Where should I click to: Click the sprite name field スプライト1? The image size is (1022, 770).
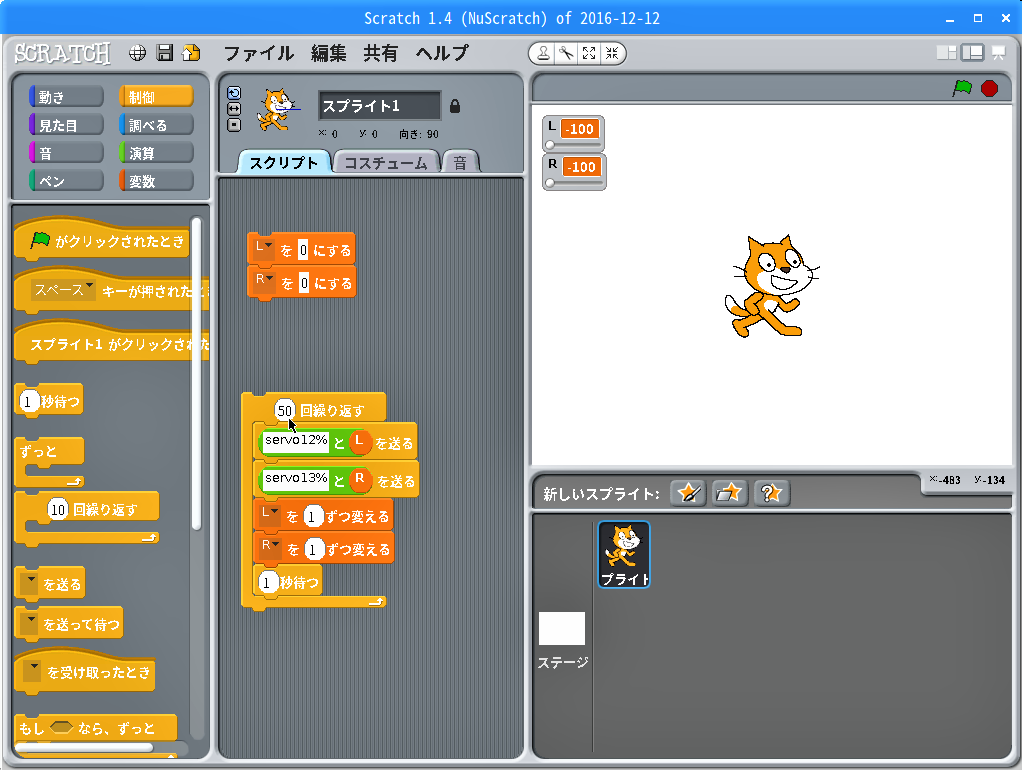click(379, 106)
